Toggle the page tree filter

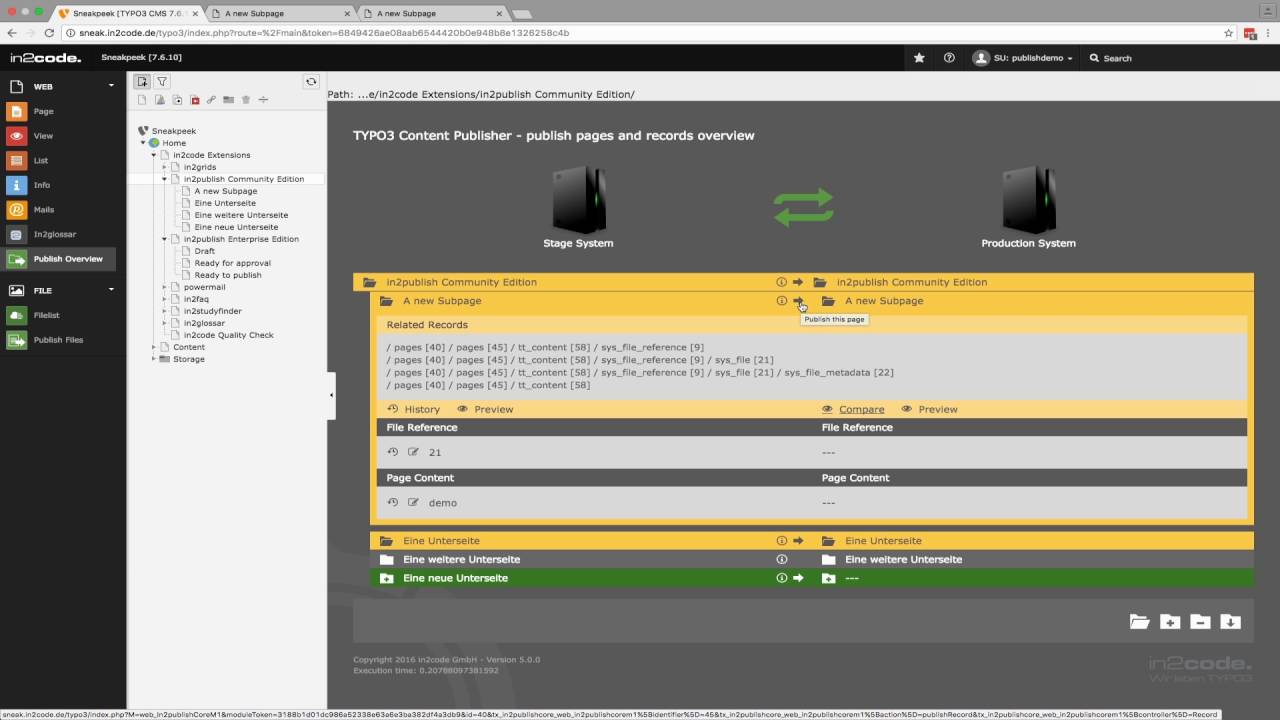click(162, 82)
